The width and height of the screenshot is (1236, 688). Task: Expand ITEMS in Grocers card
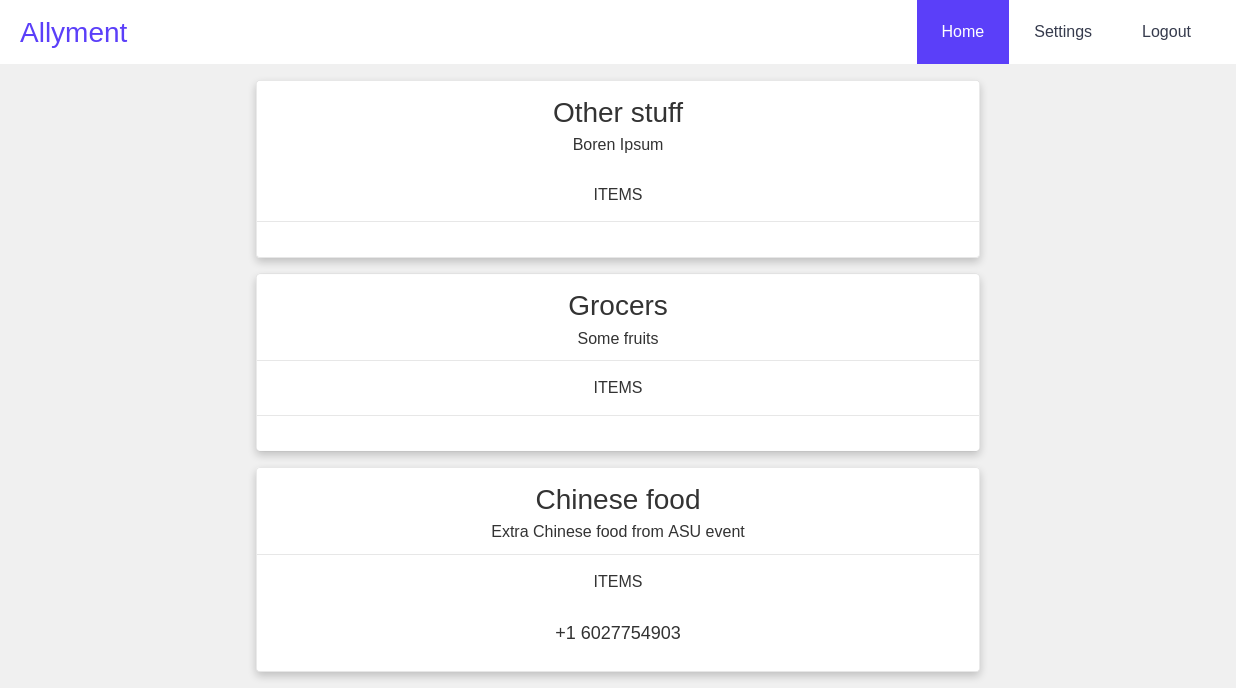tap(618, 388)
